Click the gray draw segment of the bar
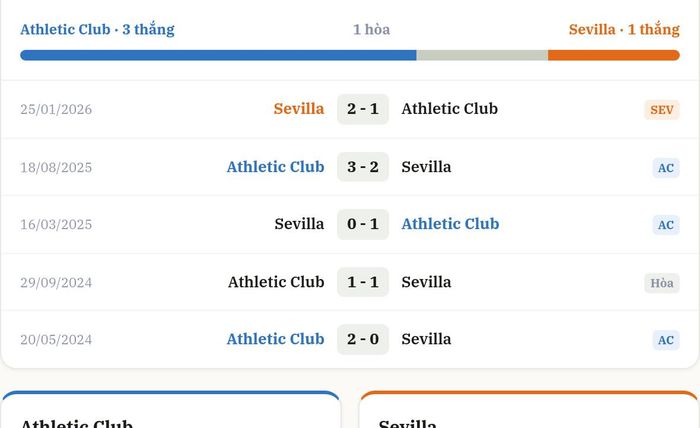The width and height of the screenshot is (700, 428). coord(482,55)
